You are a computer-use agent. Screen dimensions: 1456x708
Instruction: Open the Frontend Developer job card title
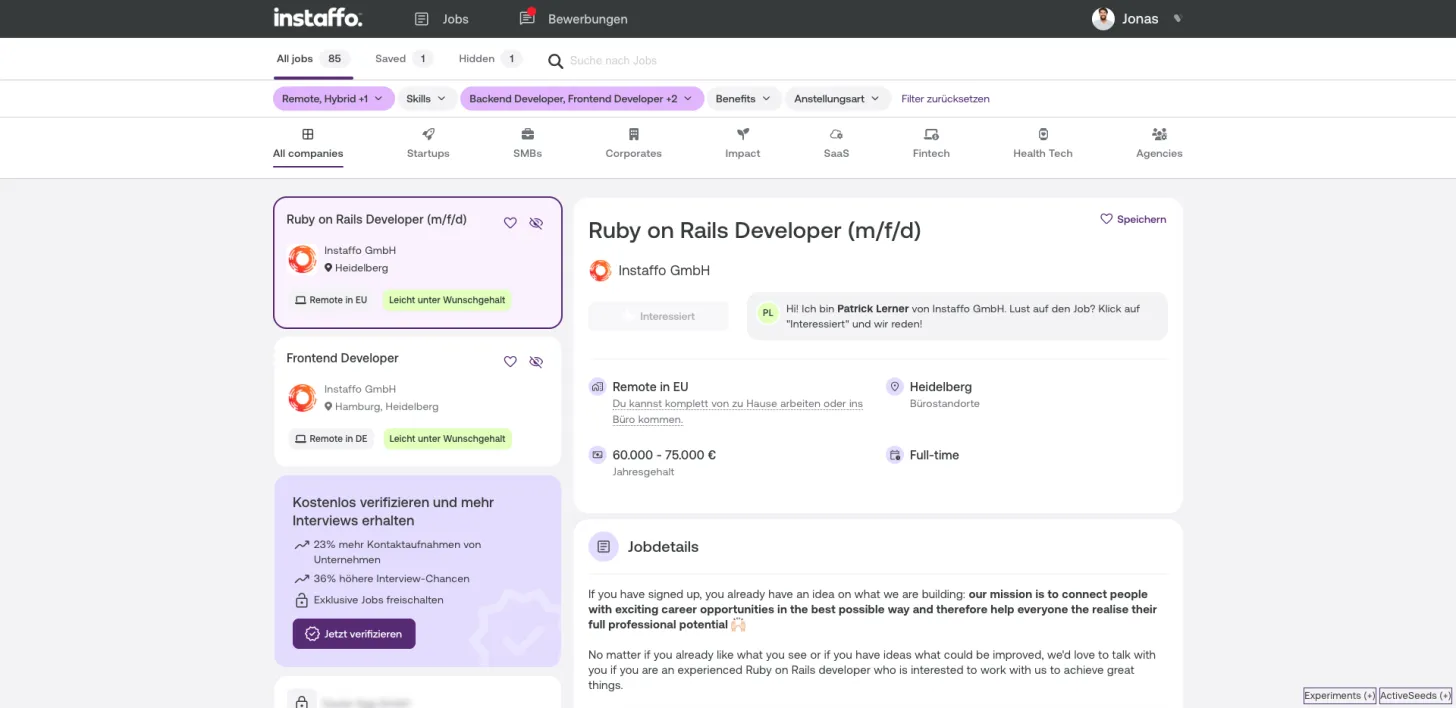click(342, 358)
